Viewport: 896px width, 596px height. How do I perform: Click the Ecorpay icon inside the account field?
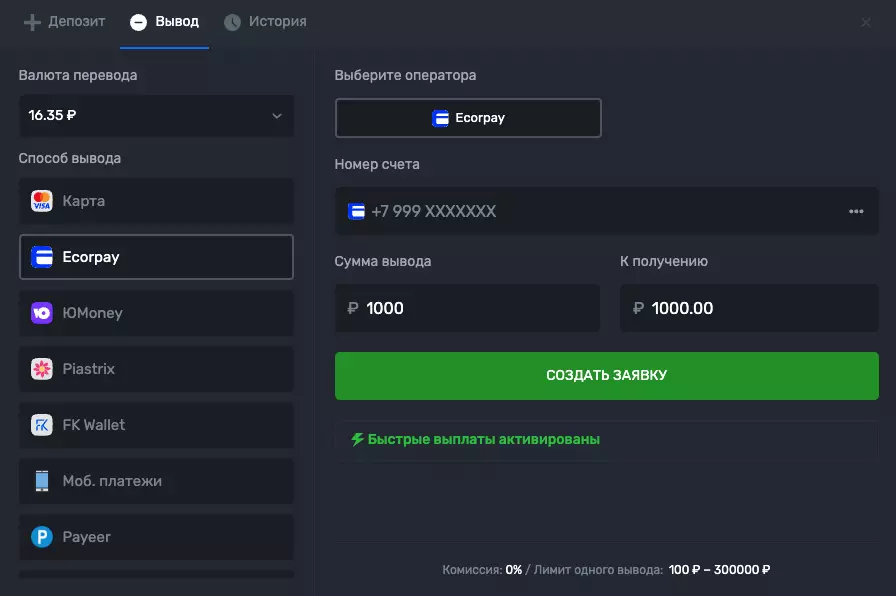click(356, 211)
